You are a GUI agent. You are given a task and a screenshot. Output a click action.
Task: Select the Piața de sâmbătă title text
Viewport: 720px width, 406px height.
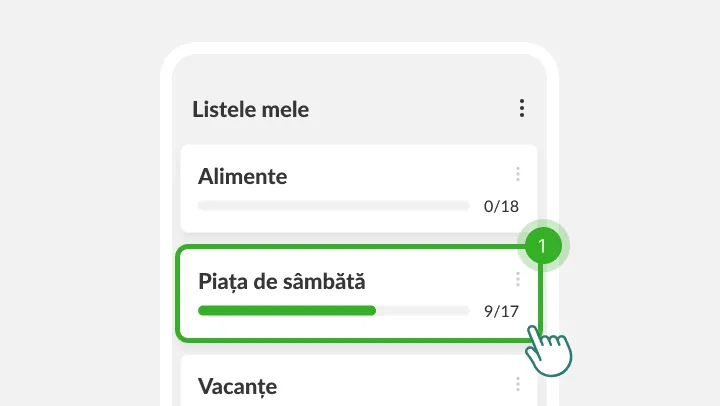(282, 282)
